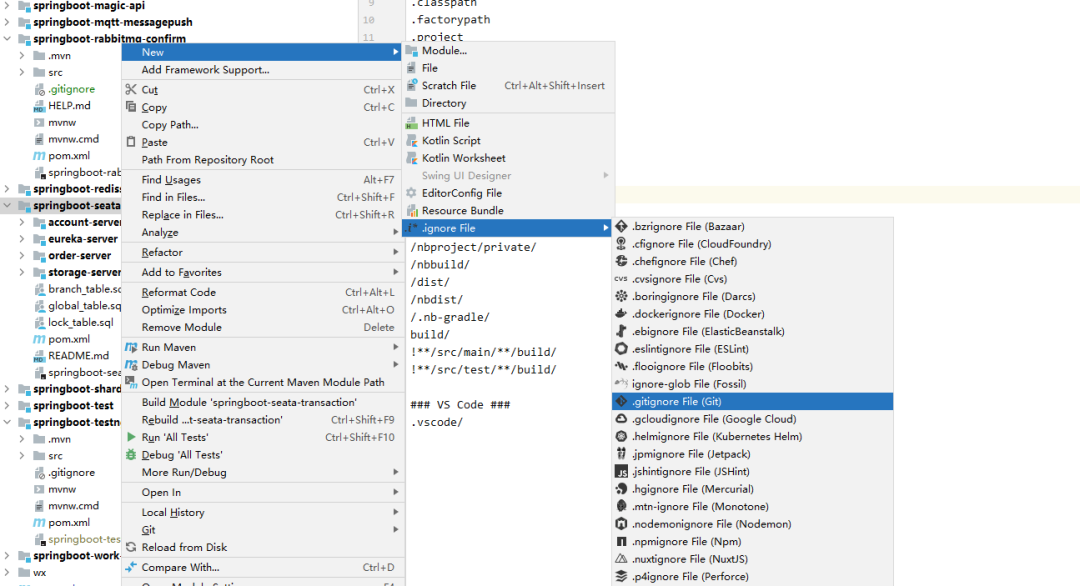Select mvnw.cmd under springboot-rabbitmq-confirm
Viewport: 1080px width, 586px height.
coord(73,139)
